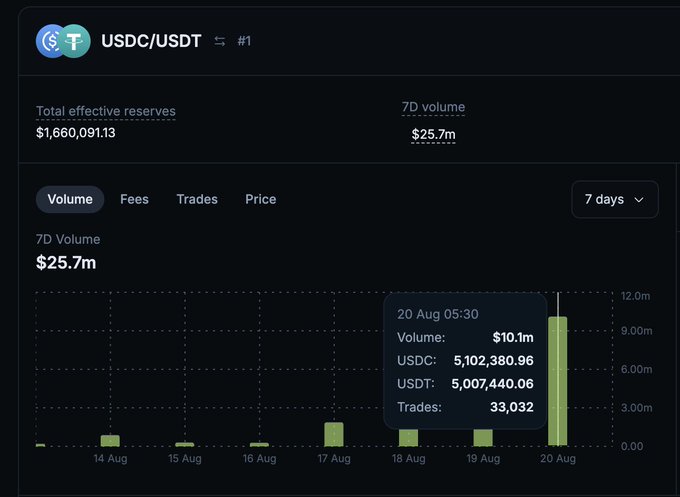680x497 pixels.
Task: Click the bold $25.7m chart total
Action: click(66, 263)
